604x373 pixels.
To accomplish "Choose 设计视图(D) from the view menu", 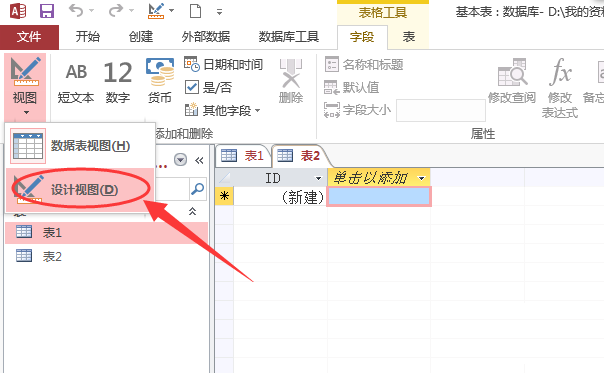I will click(80, 190).
